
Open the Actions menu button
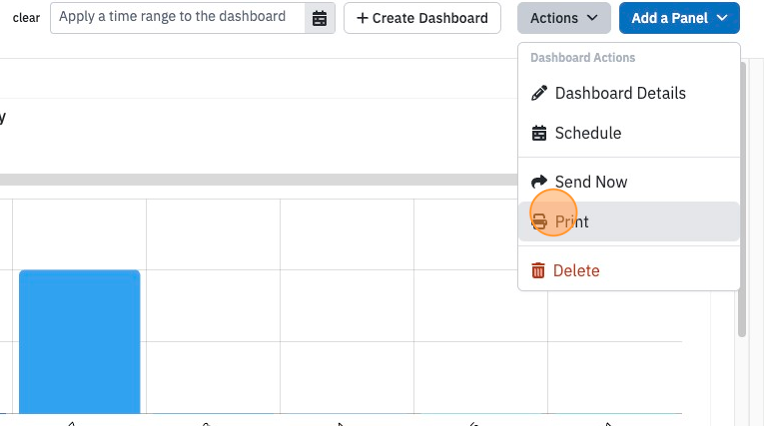pyautogui.click(x=564, y=18)
